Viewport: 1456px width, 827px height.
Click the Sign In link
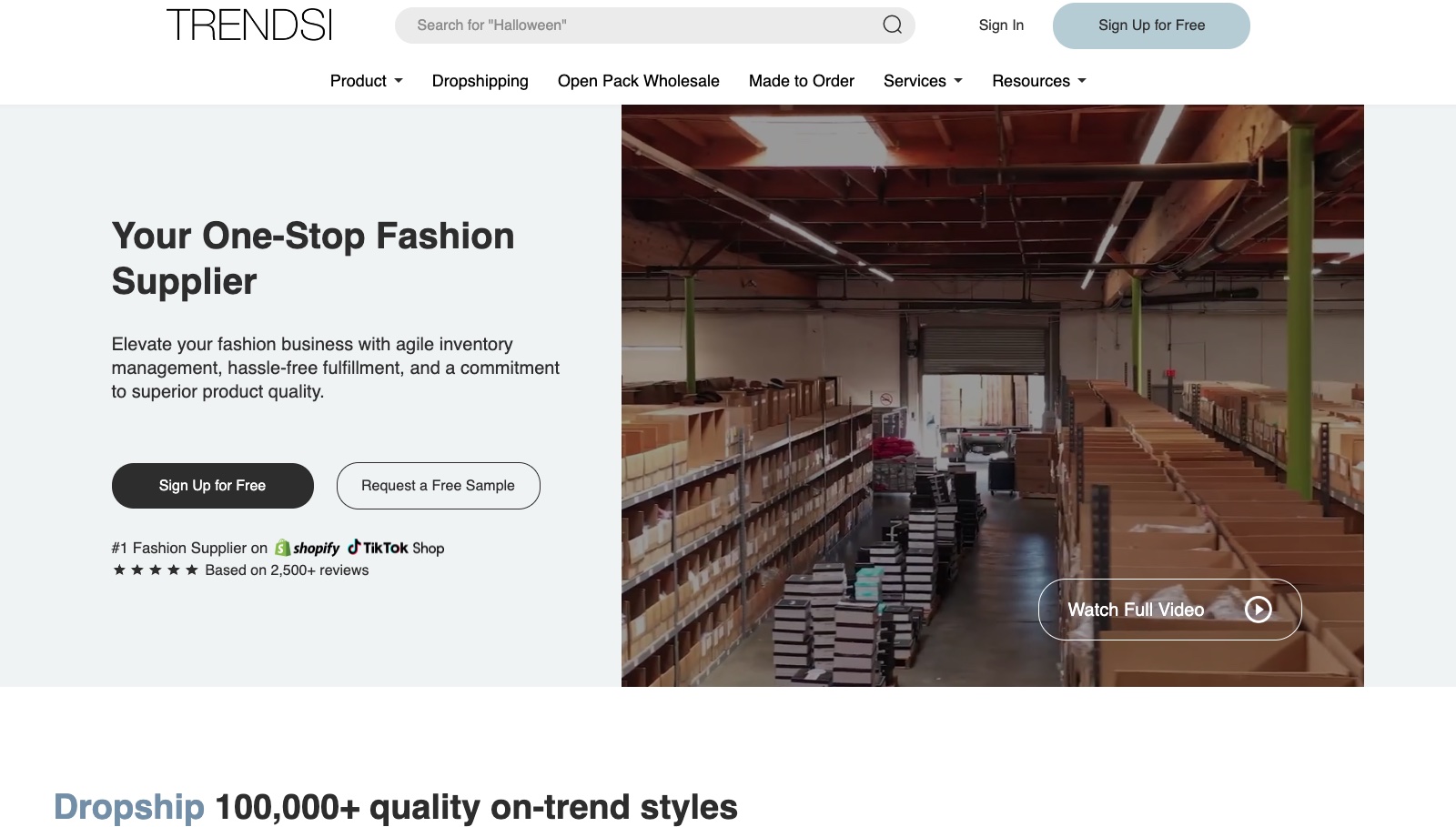coord(1001,25)
